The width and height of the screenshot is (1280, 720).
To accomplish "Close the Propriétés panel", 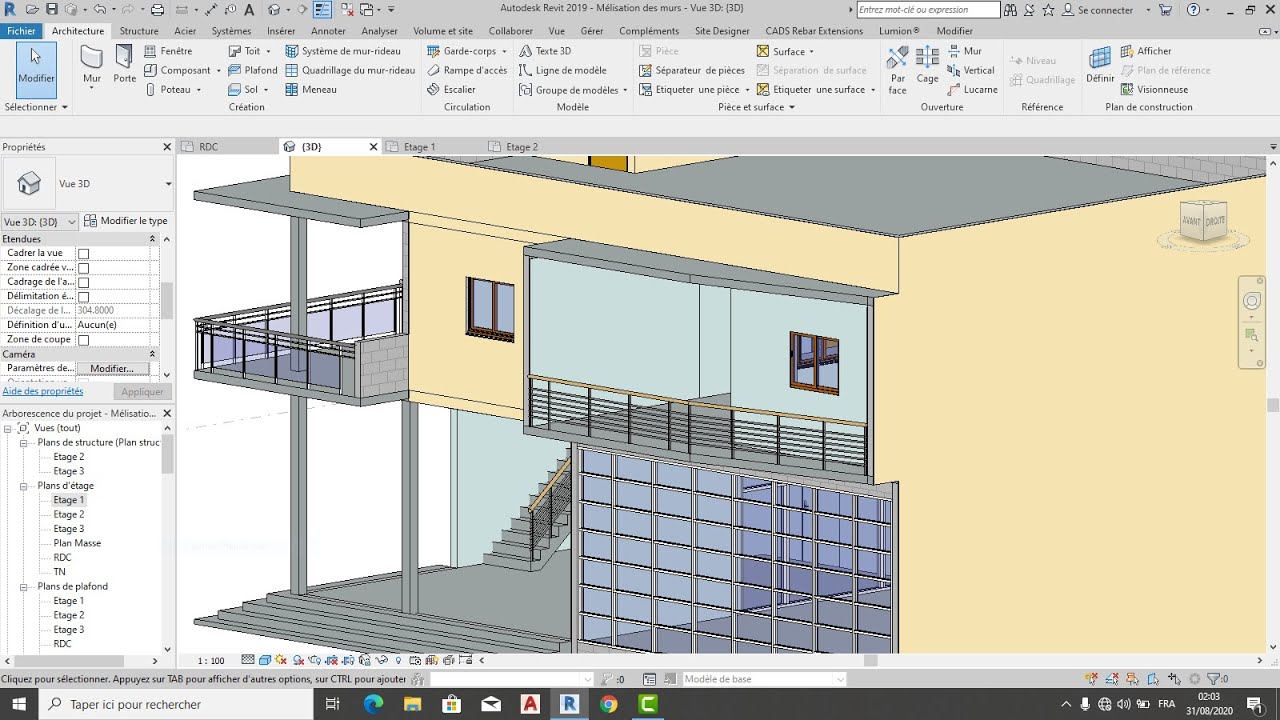I will [167, 147].
